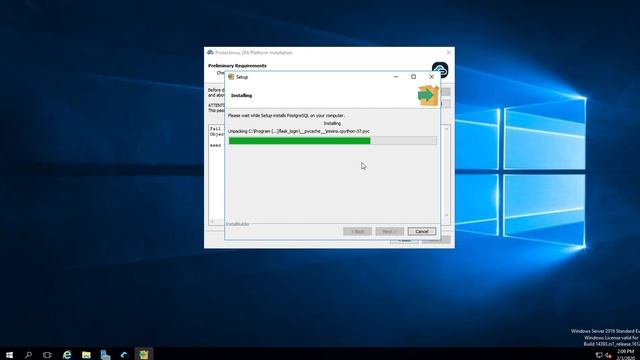640x360 pixels.
Task: Maximize the Setup dialog window
Action: 413,77
